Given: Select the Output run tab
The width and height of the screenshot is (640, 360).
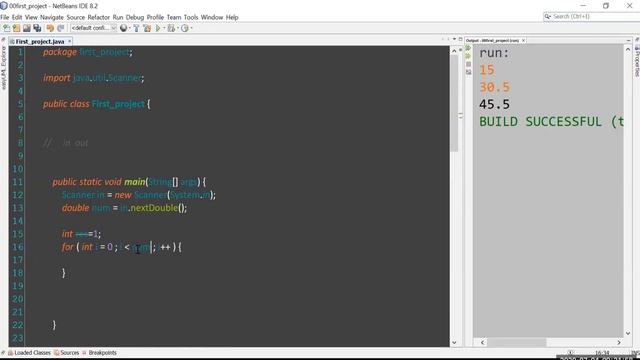Looking at the screenshot, I should coord(492,40).
